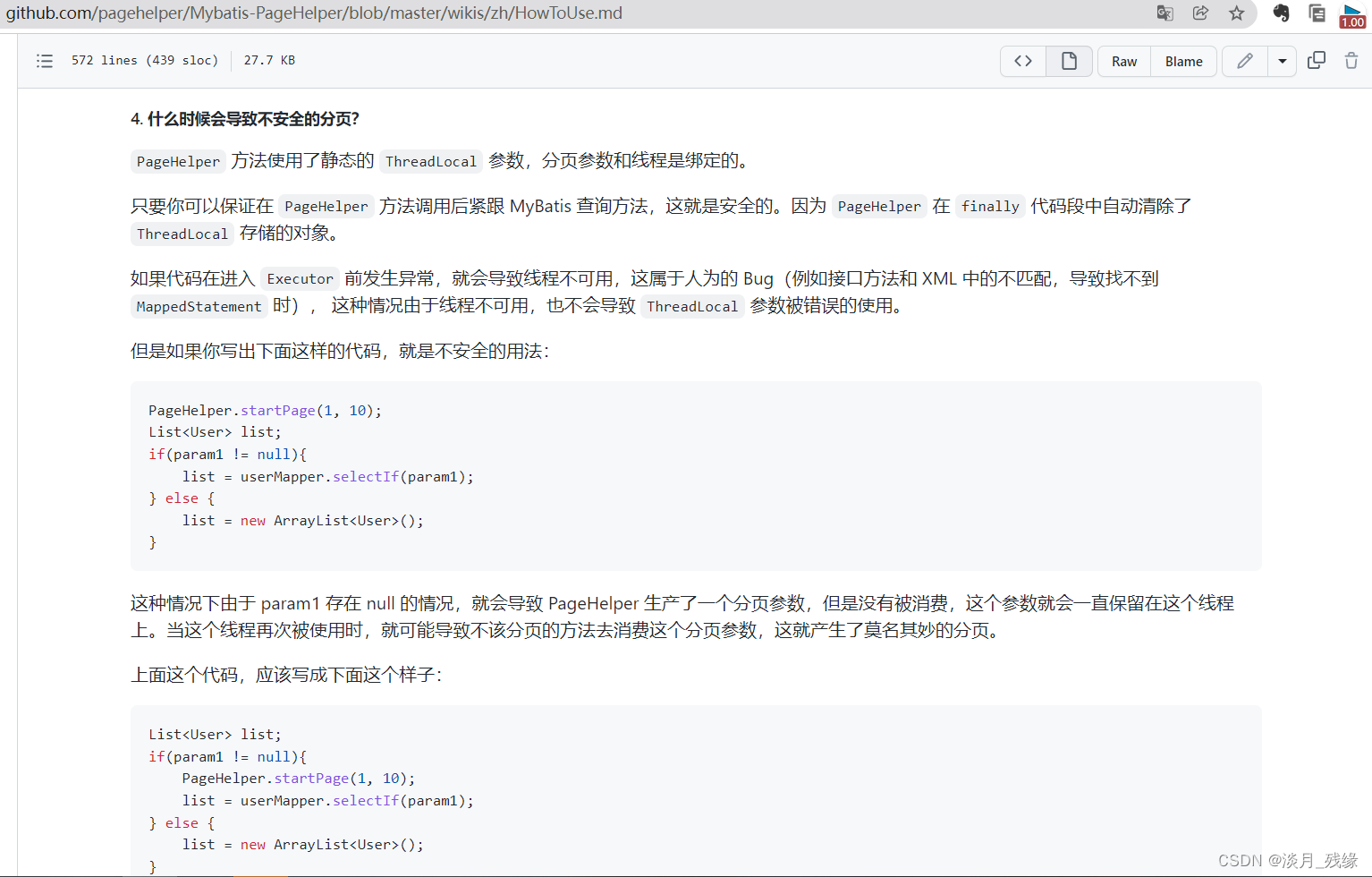Click the "Executor" inline code
The width and height of the screenshot is (1372, 877).
tap(300, 279)
